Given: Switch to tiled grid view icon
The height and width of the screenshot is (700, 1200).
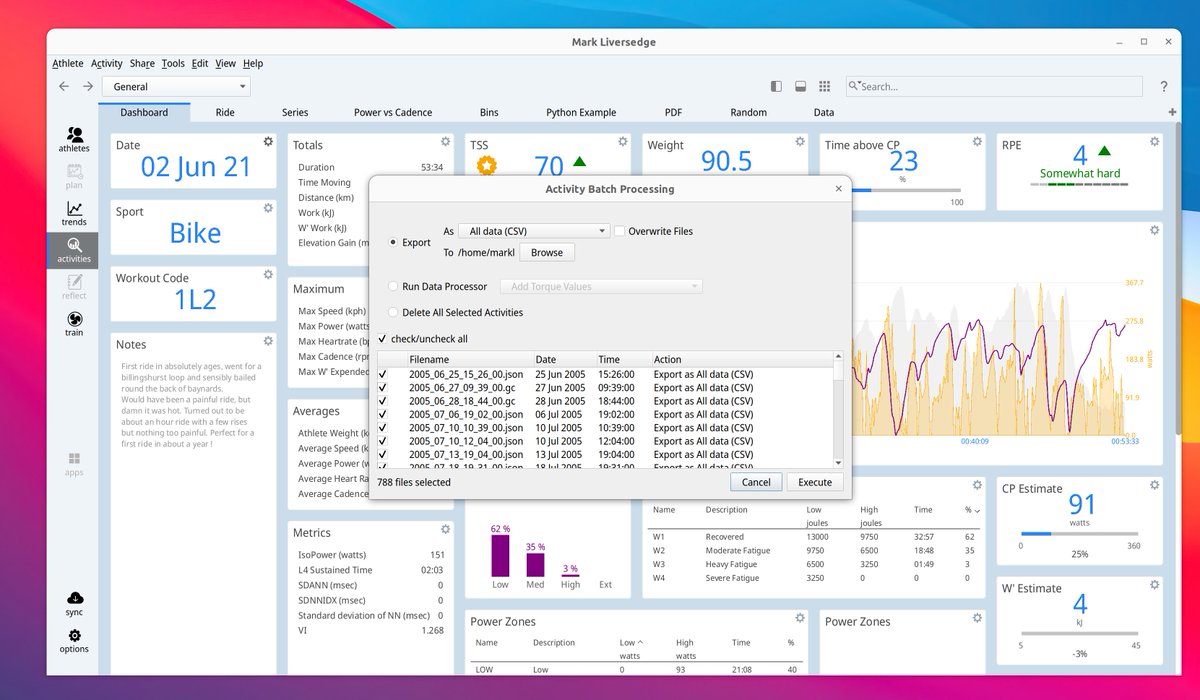Looking at the screenshot, I should point(825,87).
